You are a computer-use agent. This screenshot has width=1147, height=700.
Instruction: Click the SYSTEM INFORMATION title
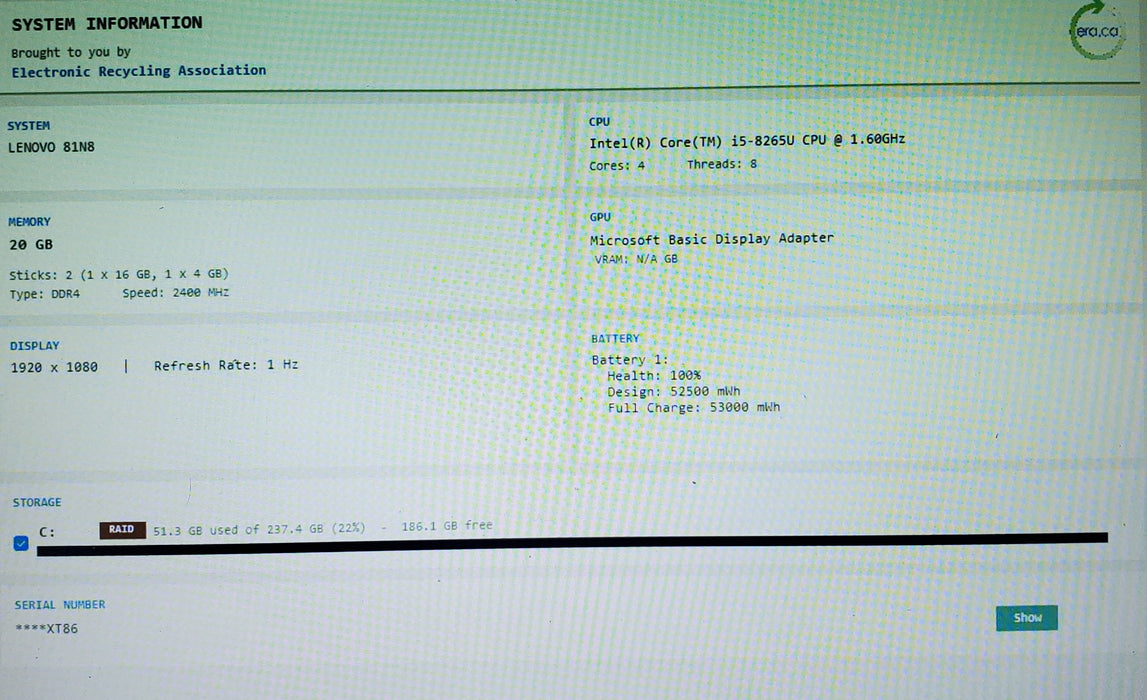(107, 23)
